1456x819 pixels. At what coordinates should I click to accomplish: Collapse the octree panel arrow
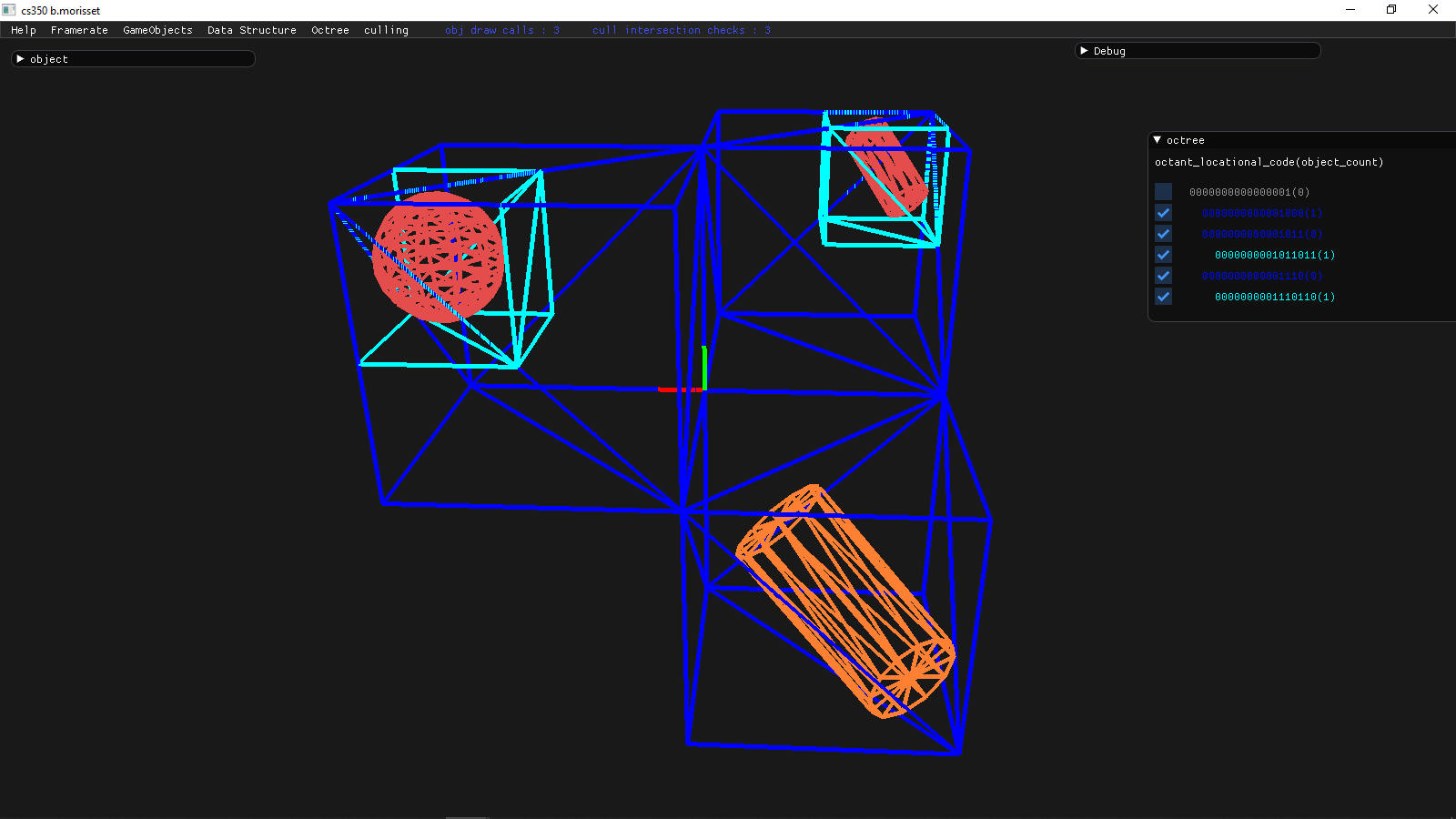pos(1158,140)
